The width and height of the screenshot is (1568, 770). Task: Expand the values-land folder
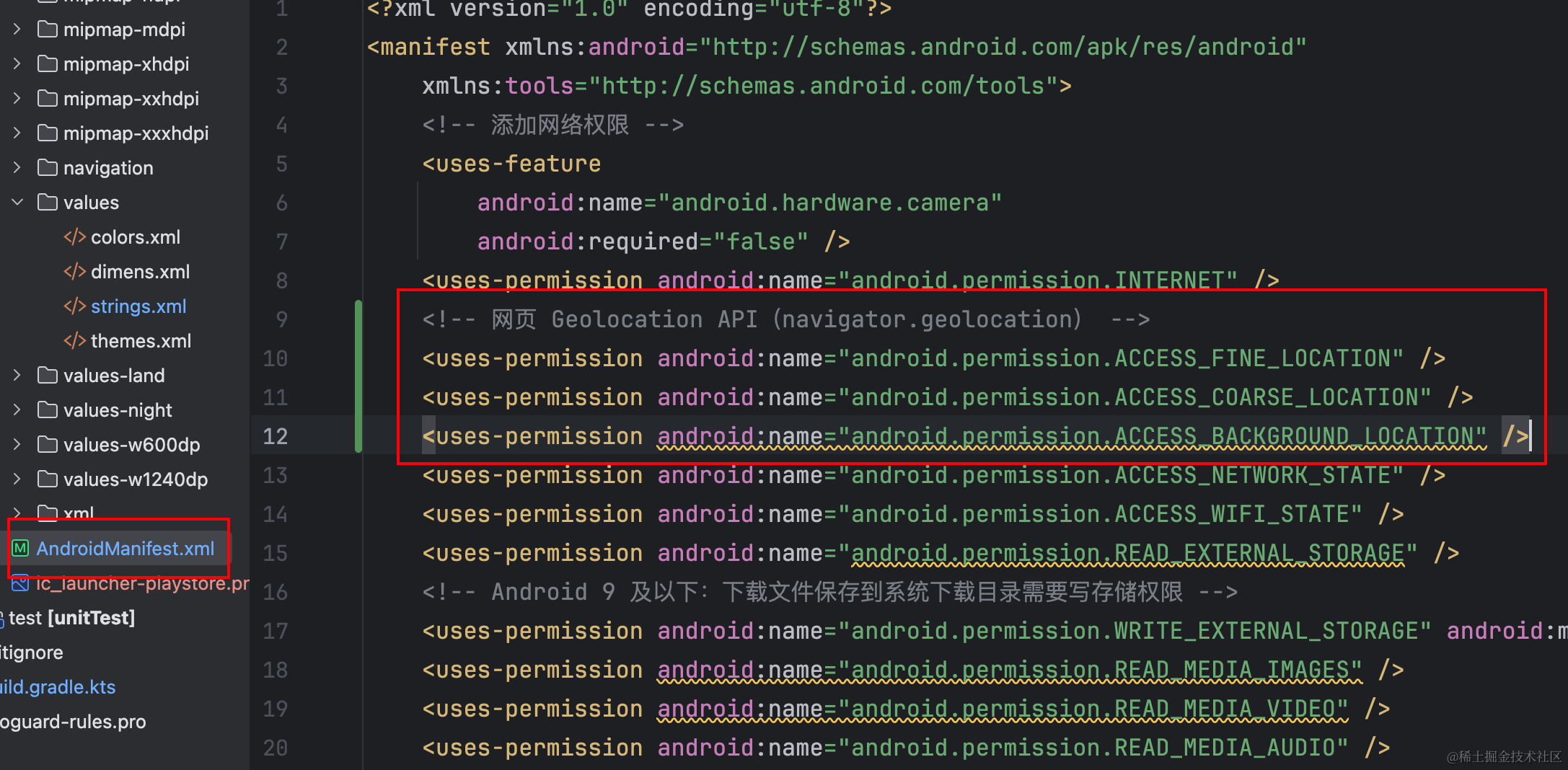(x=17, y=376)
